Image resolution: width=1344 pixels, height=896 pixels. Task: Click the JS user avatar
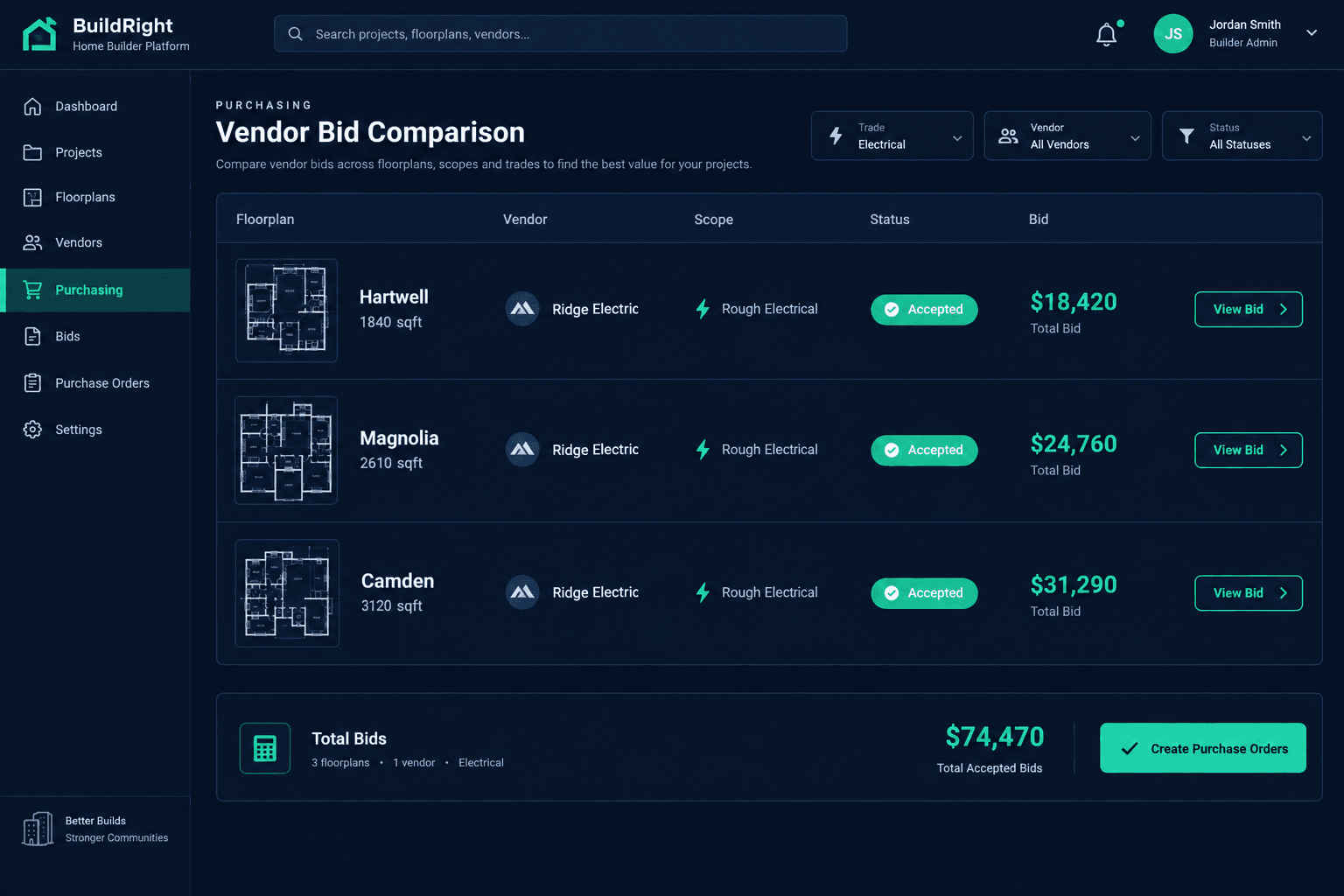[1173, 34]
